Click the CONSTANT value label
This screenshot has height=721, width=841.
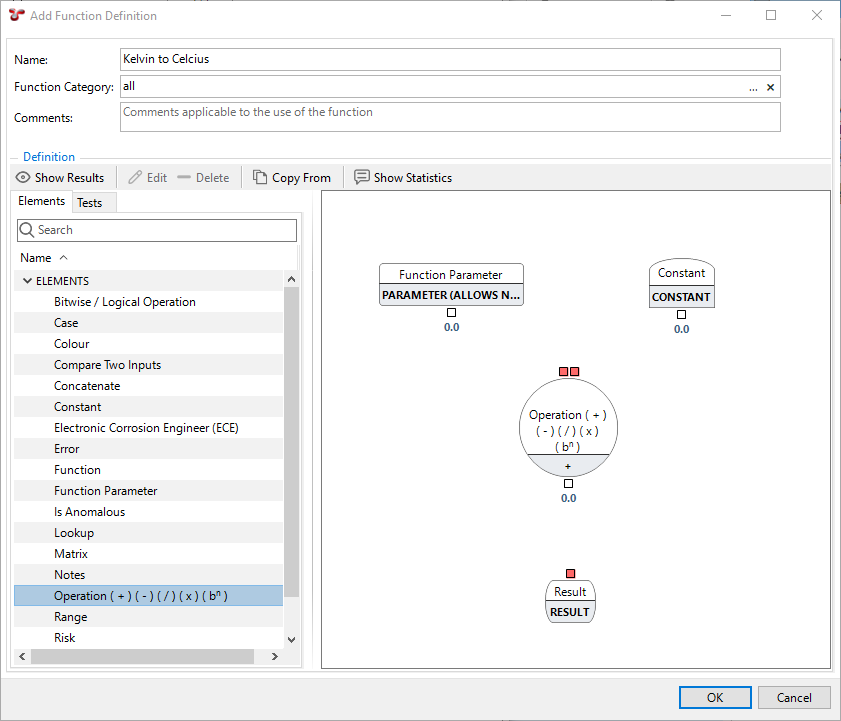tap(681, 297)
